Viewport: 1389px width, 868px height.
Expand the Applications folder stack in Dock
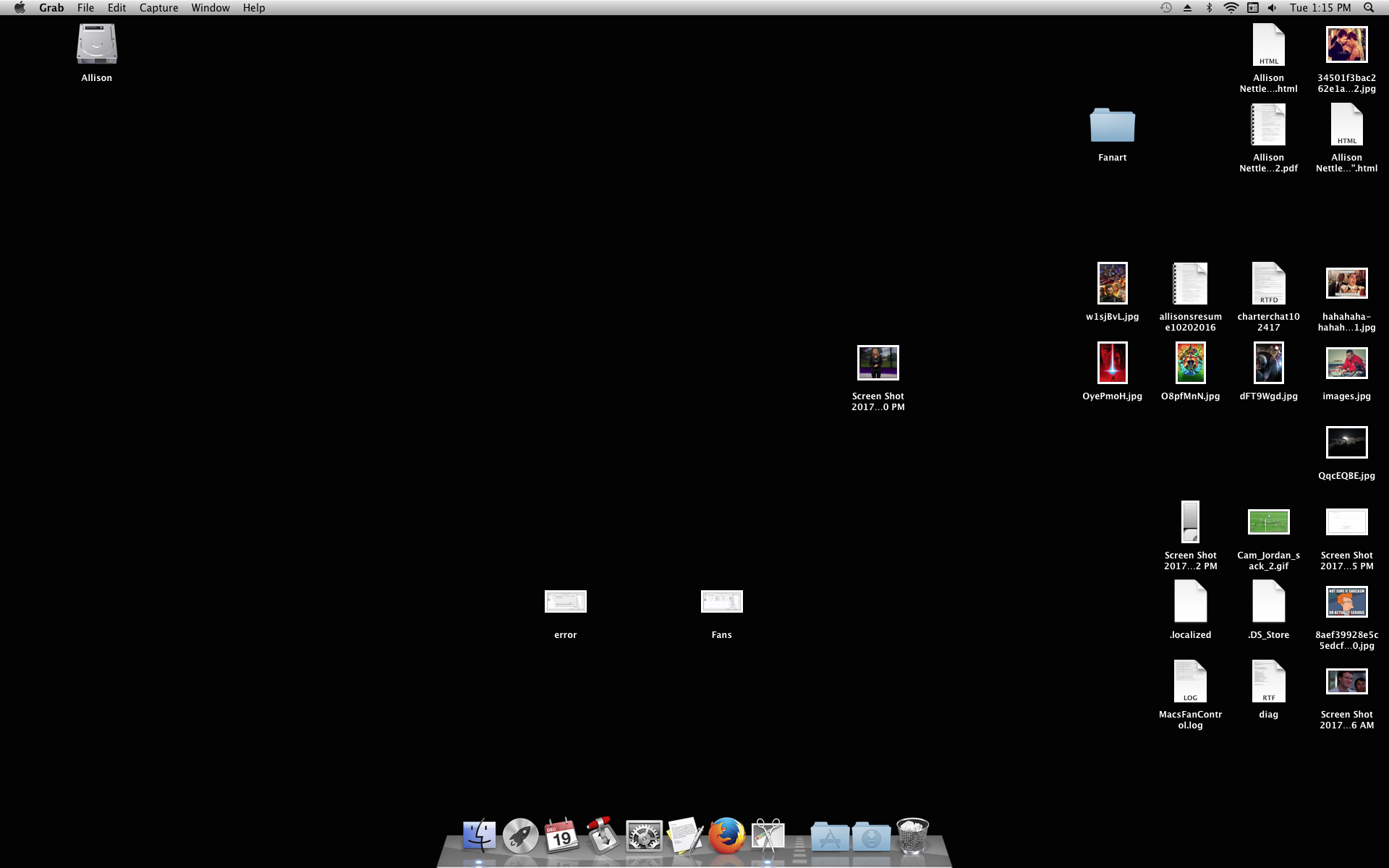[x=830, y=838]
